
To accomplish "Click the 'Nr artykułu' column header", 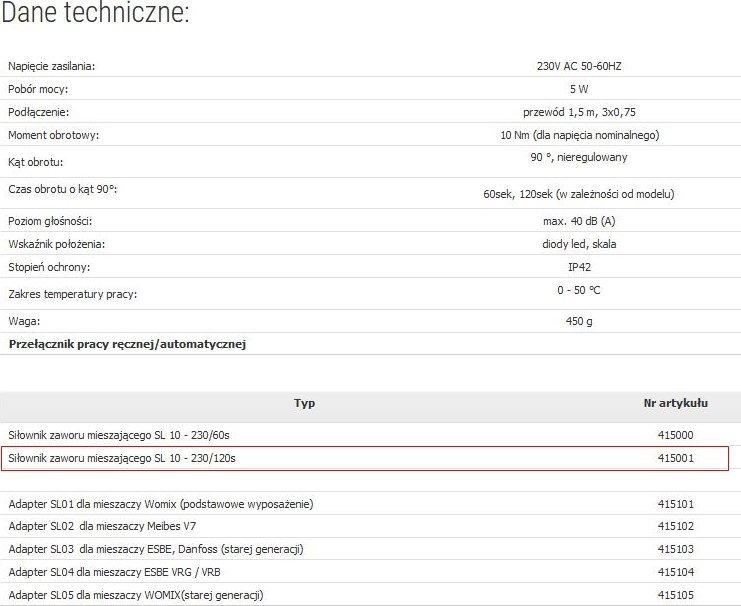I will (x=675, y=403).
